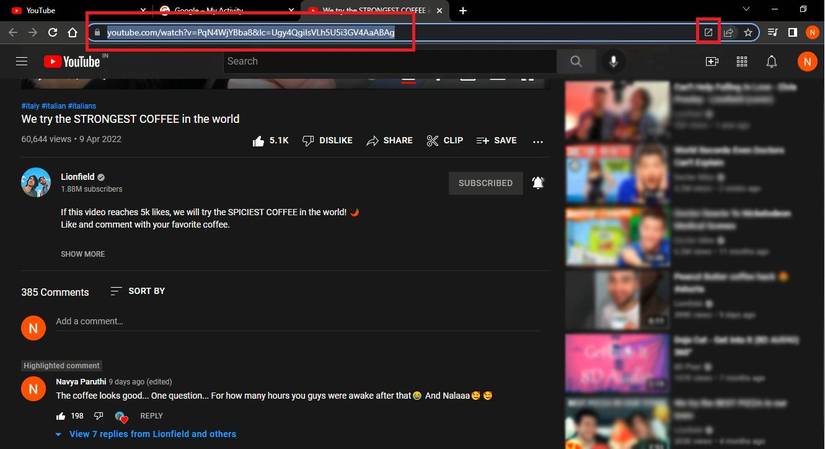The height and width of the screenshot is (449, 825).
Task: Click the video title STRONGEST COFFEE text
Action: point(130,119)
